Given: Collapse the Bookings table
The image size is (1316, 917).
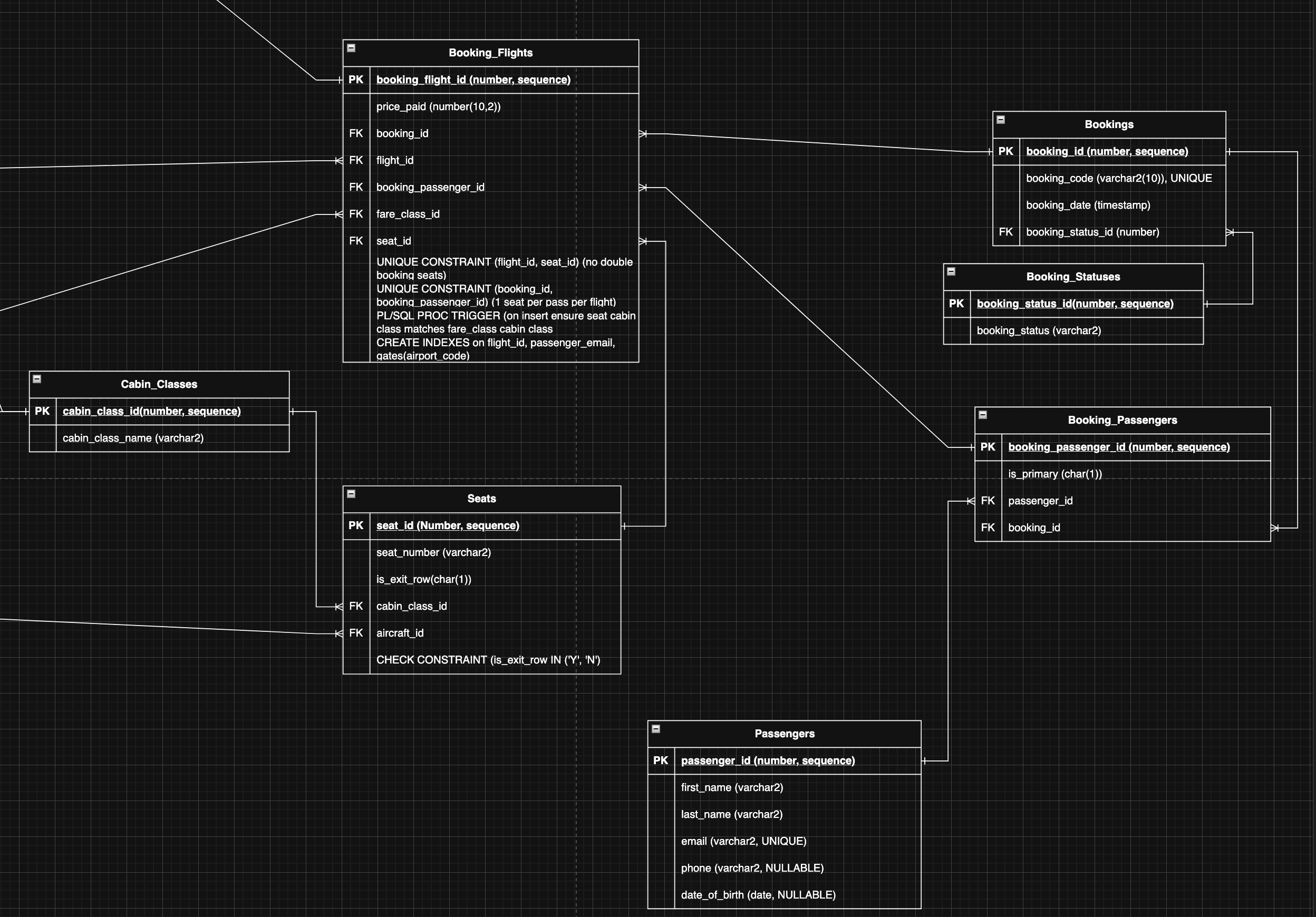Looking at the screenshot, I should [x=1001, y=119].
